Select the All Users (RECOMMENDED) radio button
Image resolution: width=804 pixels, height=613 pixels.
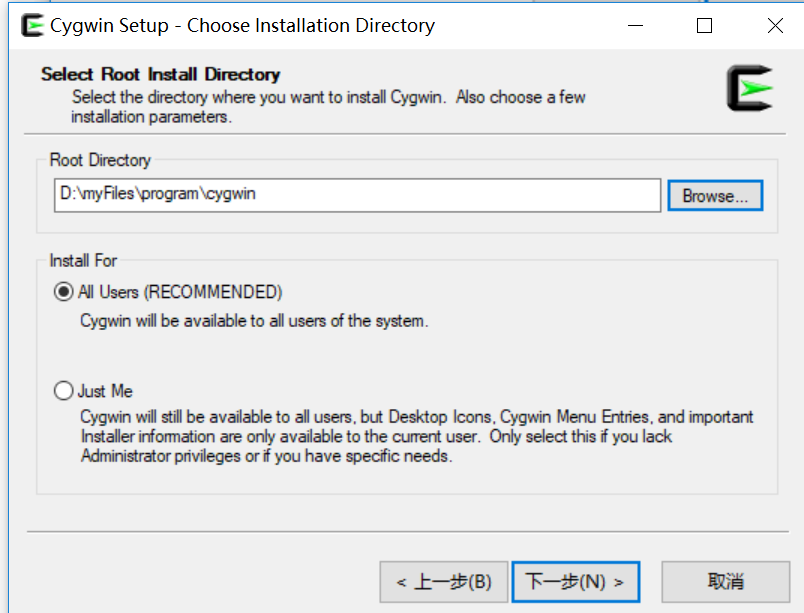(x=64, y=292)
